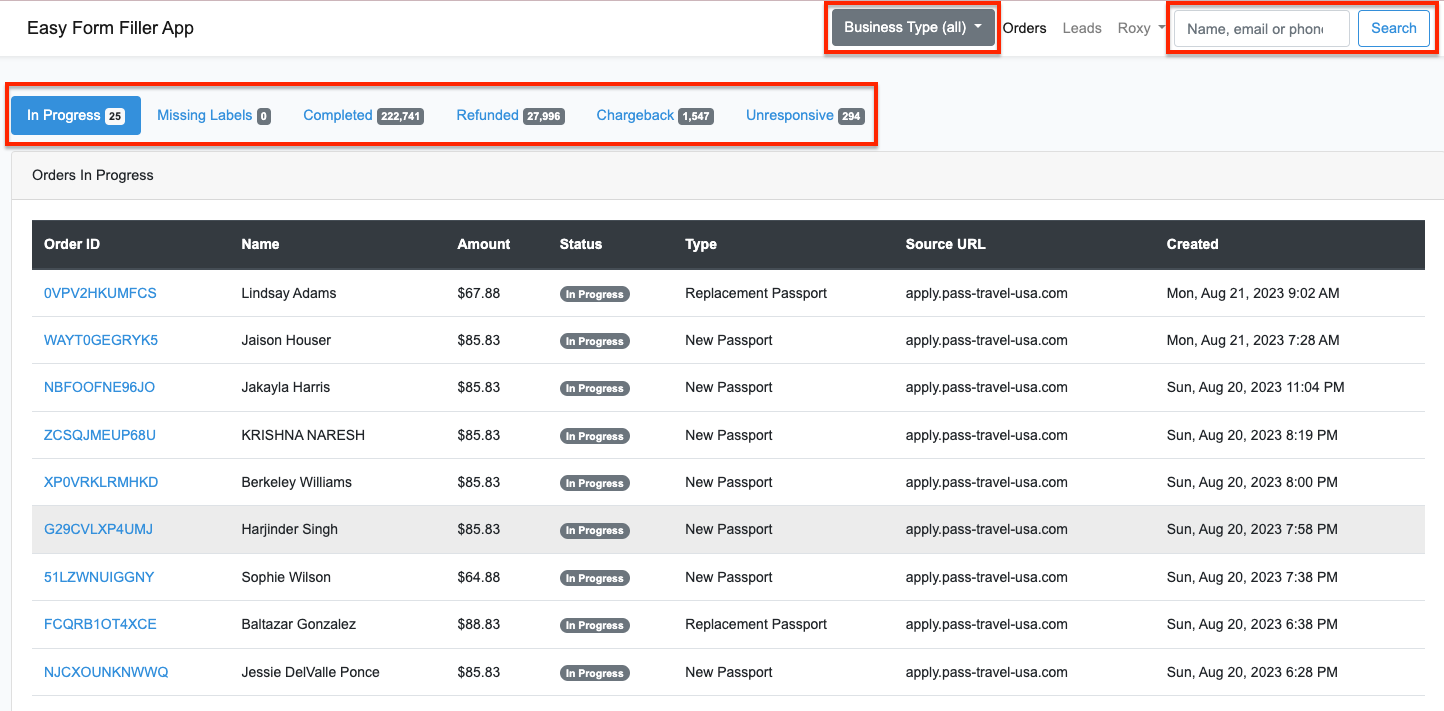
Task: Open order WAYT0GEGRYK5 for Jaison Houser
Action: coord(101,340)
